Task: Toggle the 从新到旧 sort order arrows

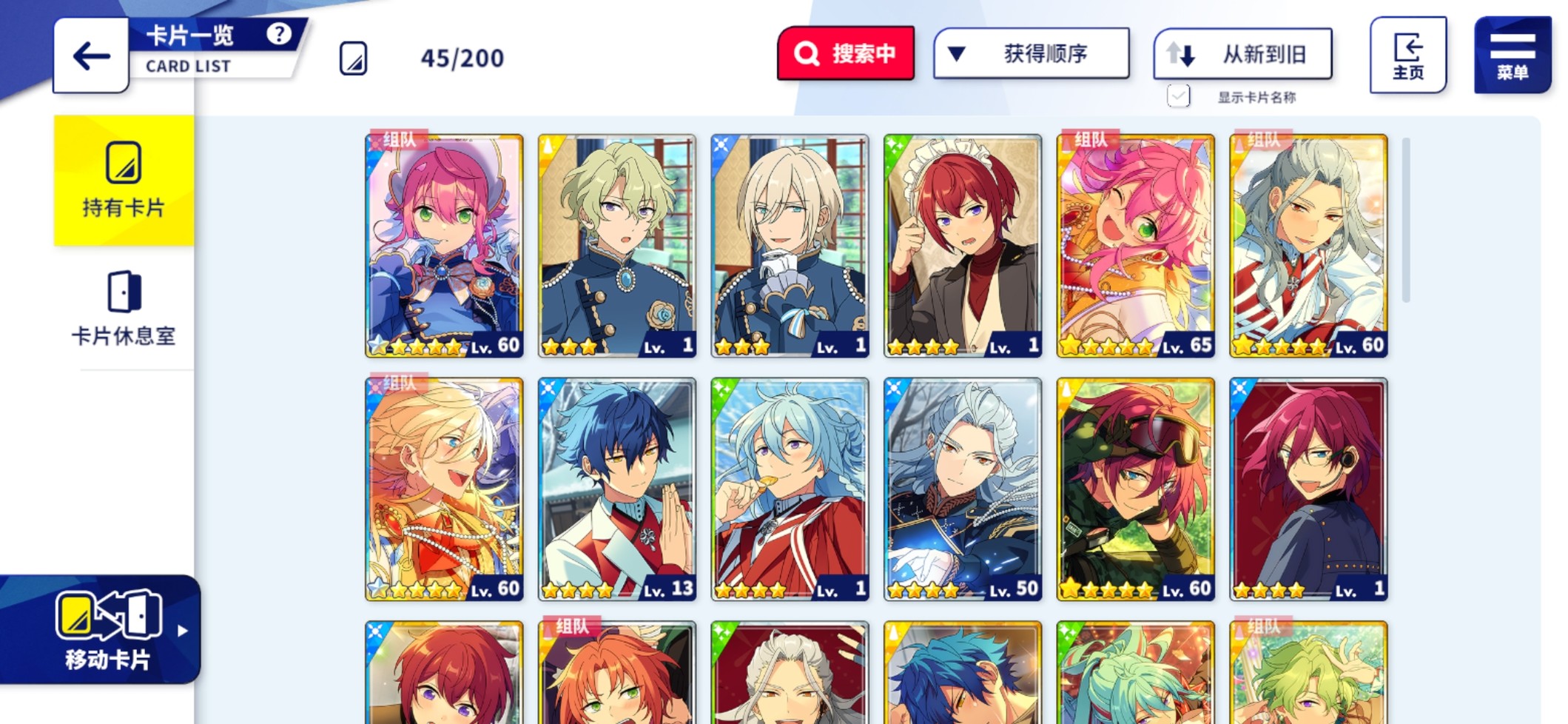Action: (x=1181, y=54)
